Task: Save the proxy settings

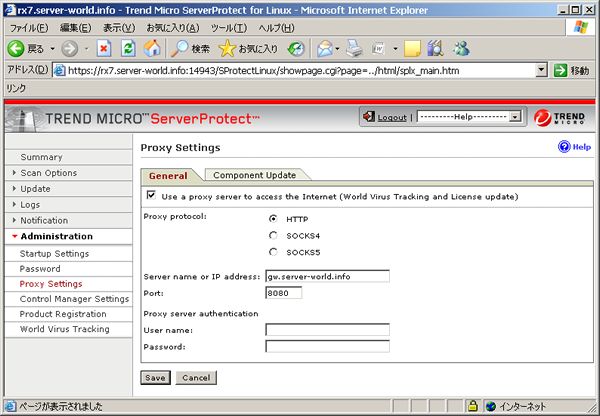Action: [154, 378]
